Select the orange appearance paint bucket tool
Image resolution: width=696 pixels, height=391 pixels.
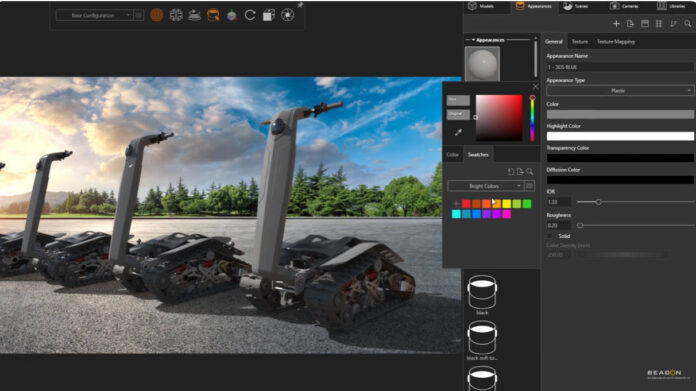[213, 15]
